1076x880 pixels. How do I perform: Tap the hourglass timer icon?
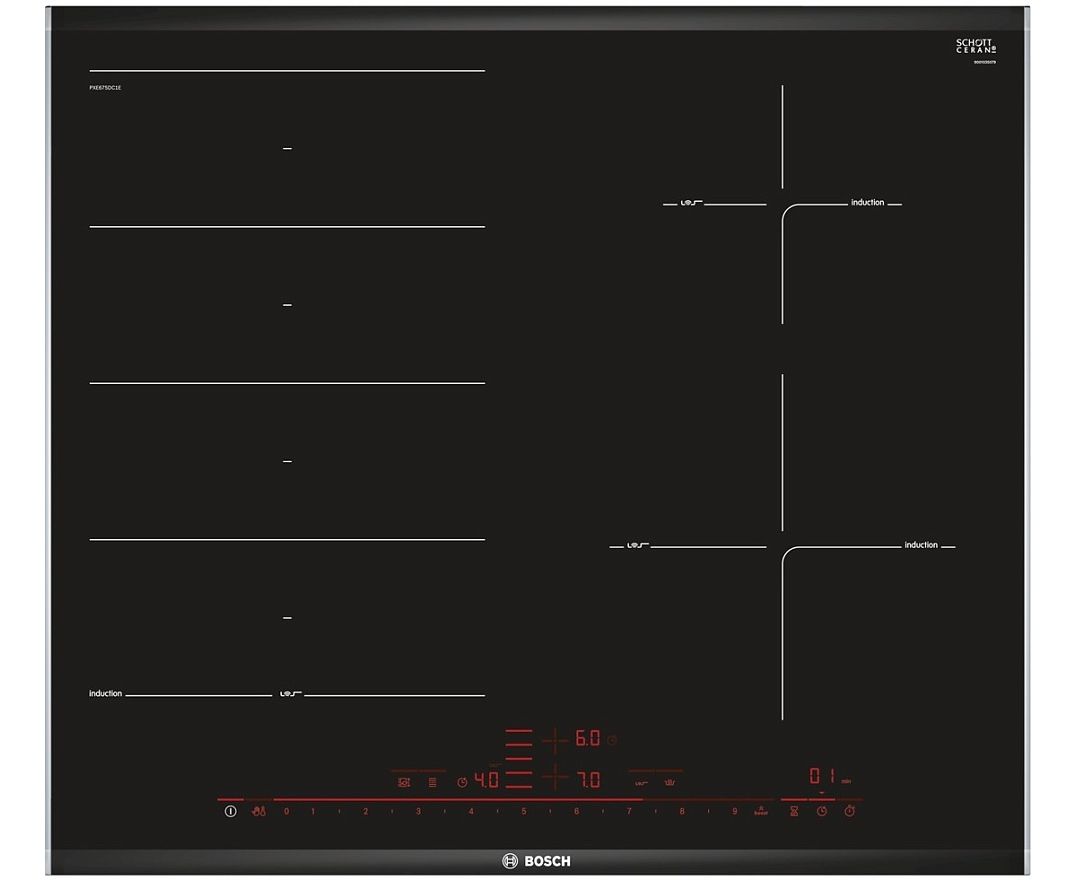click(x=793, y=811)
